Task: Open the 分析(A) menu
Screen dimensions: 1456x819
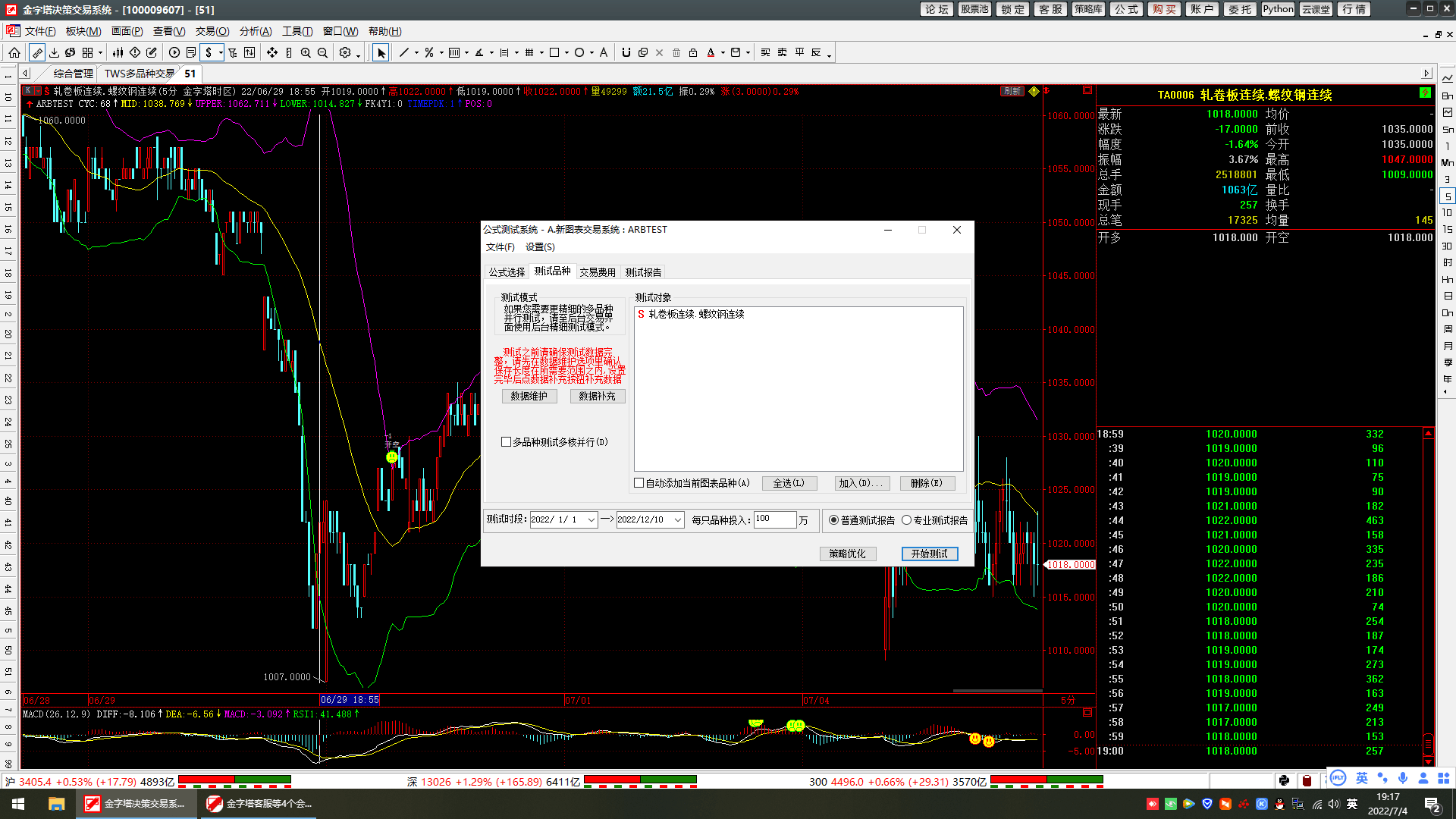Action: pyautogui.click(x=256, y=31)
